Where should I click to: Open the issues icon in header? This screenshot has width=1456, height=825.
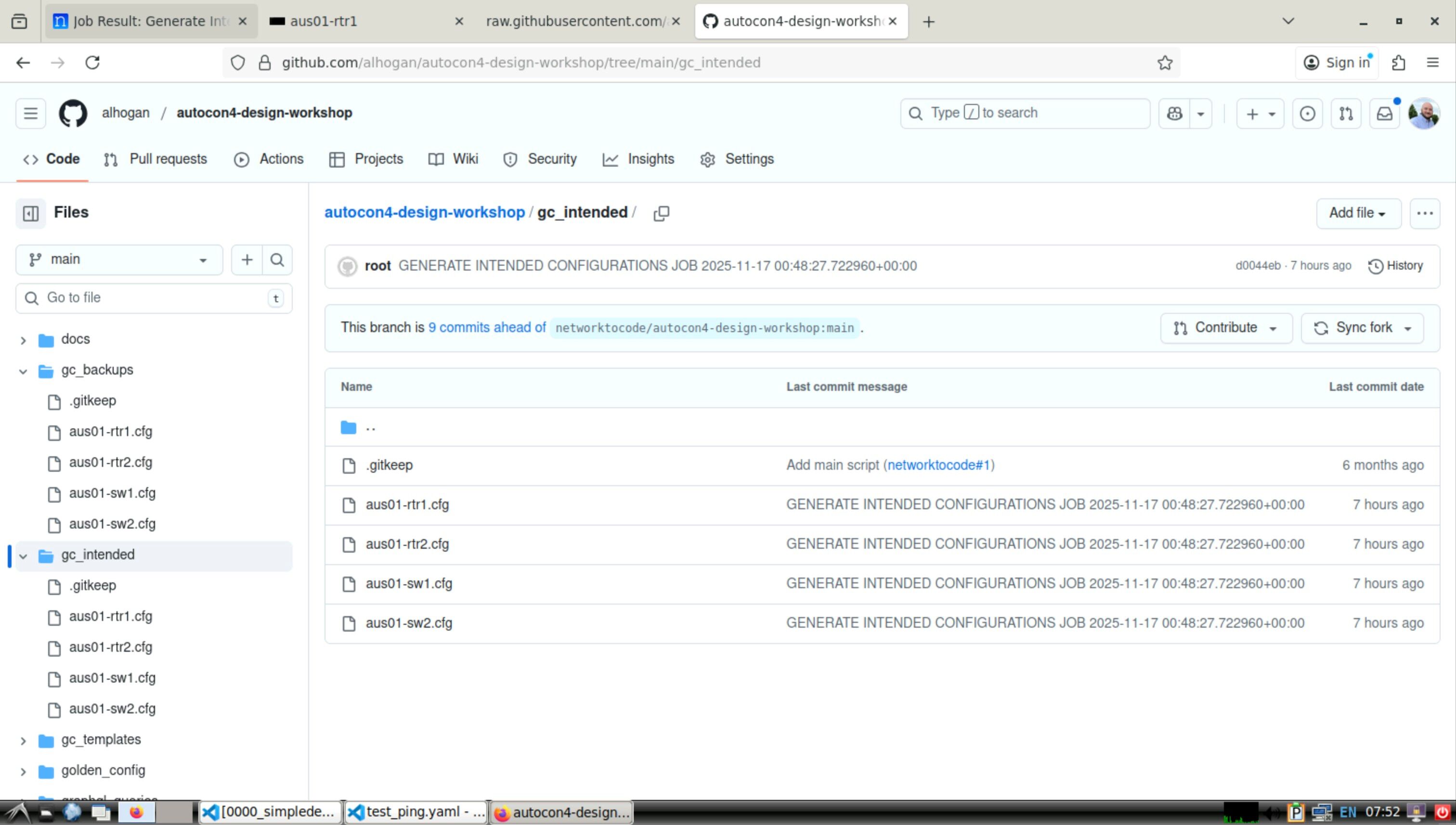pos(1307,113)
